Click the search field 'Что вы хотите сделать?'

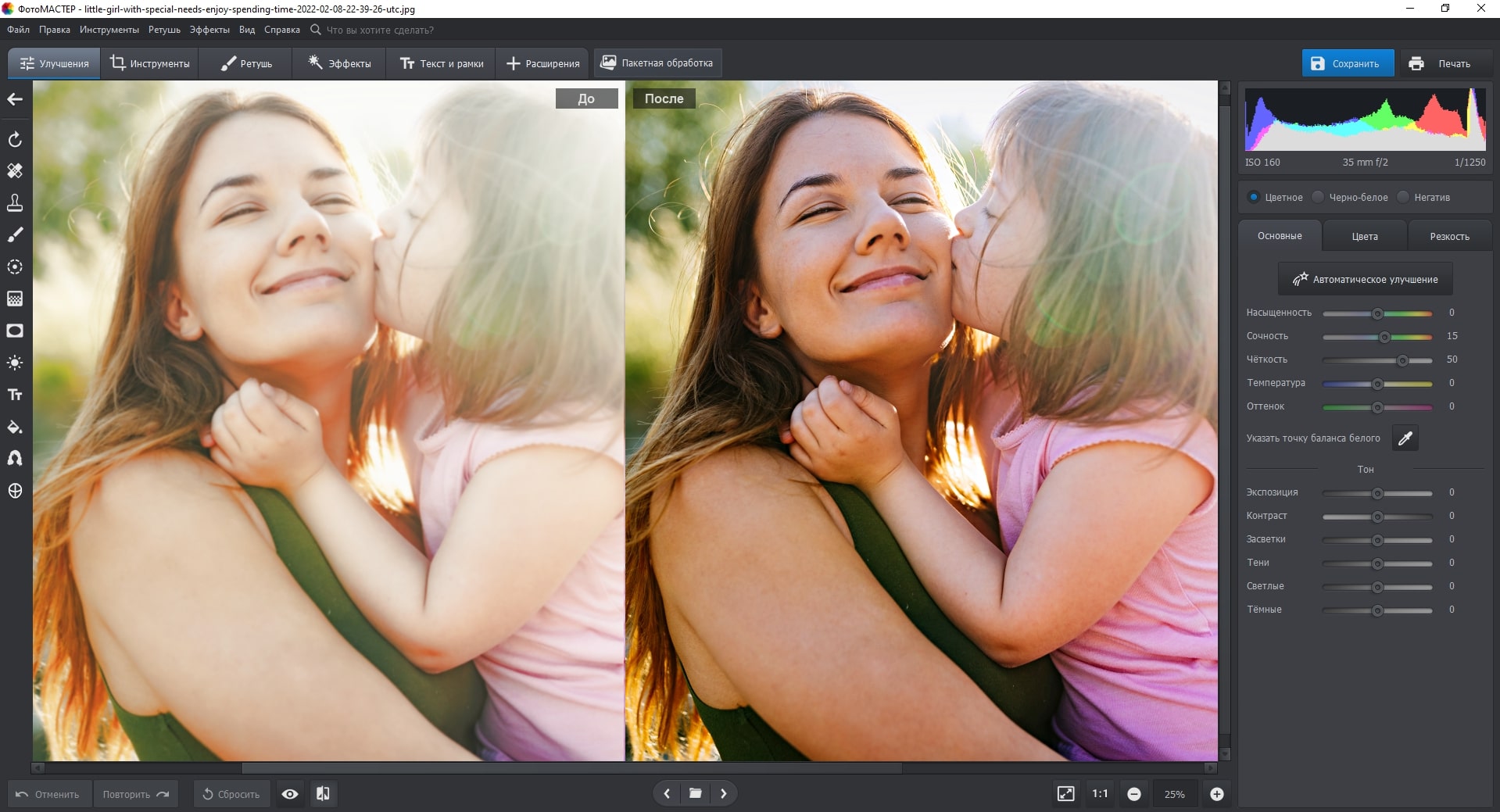click(x=380, y=30)
